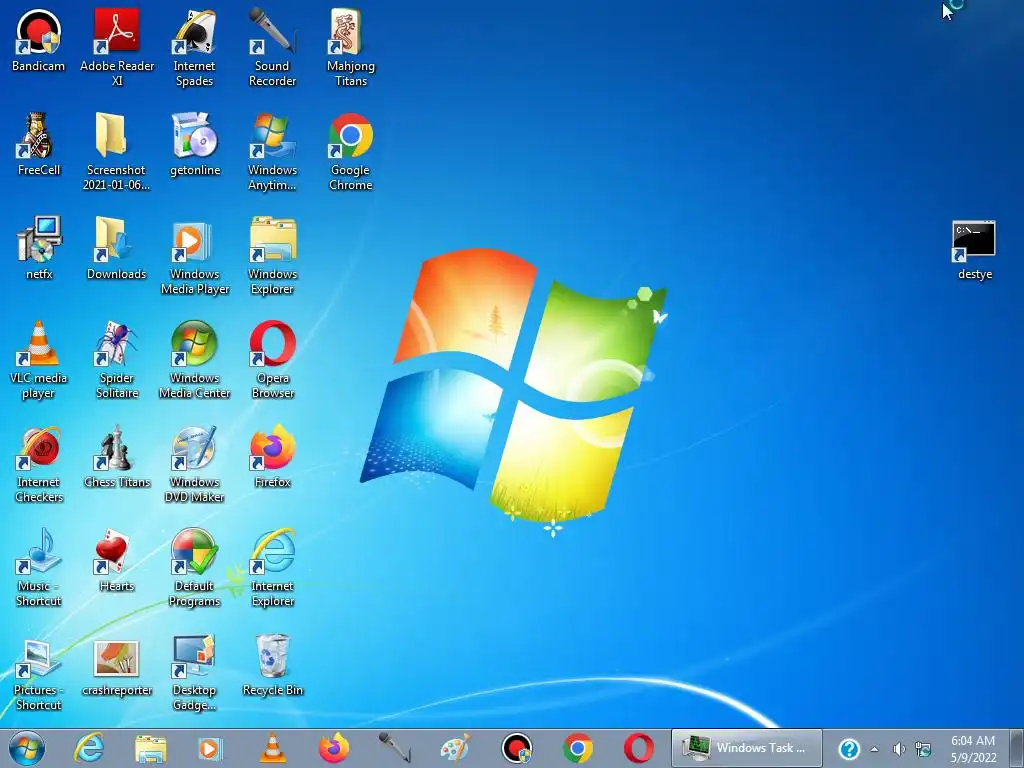Select the Bandicam desktop shortcut
This screenshot has width=1024, height=768.
(x=39, y=40)
